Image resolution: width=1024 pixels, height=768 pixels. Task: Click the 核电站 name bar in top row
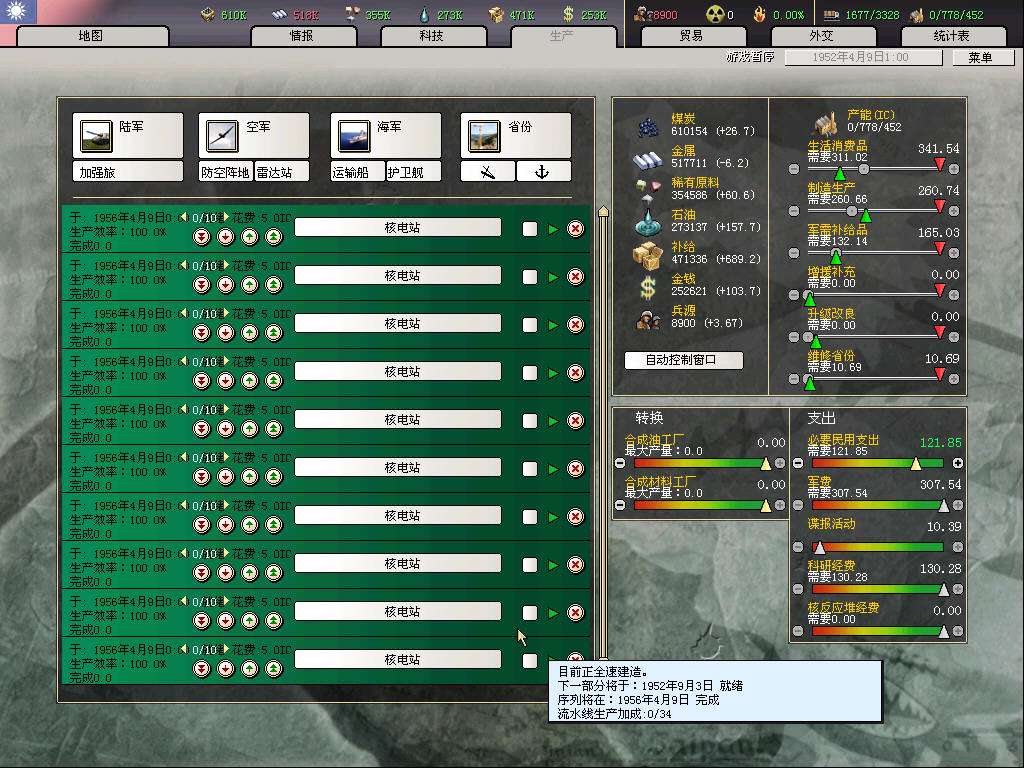(398, 227)
